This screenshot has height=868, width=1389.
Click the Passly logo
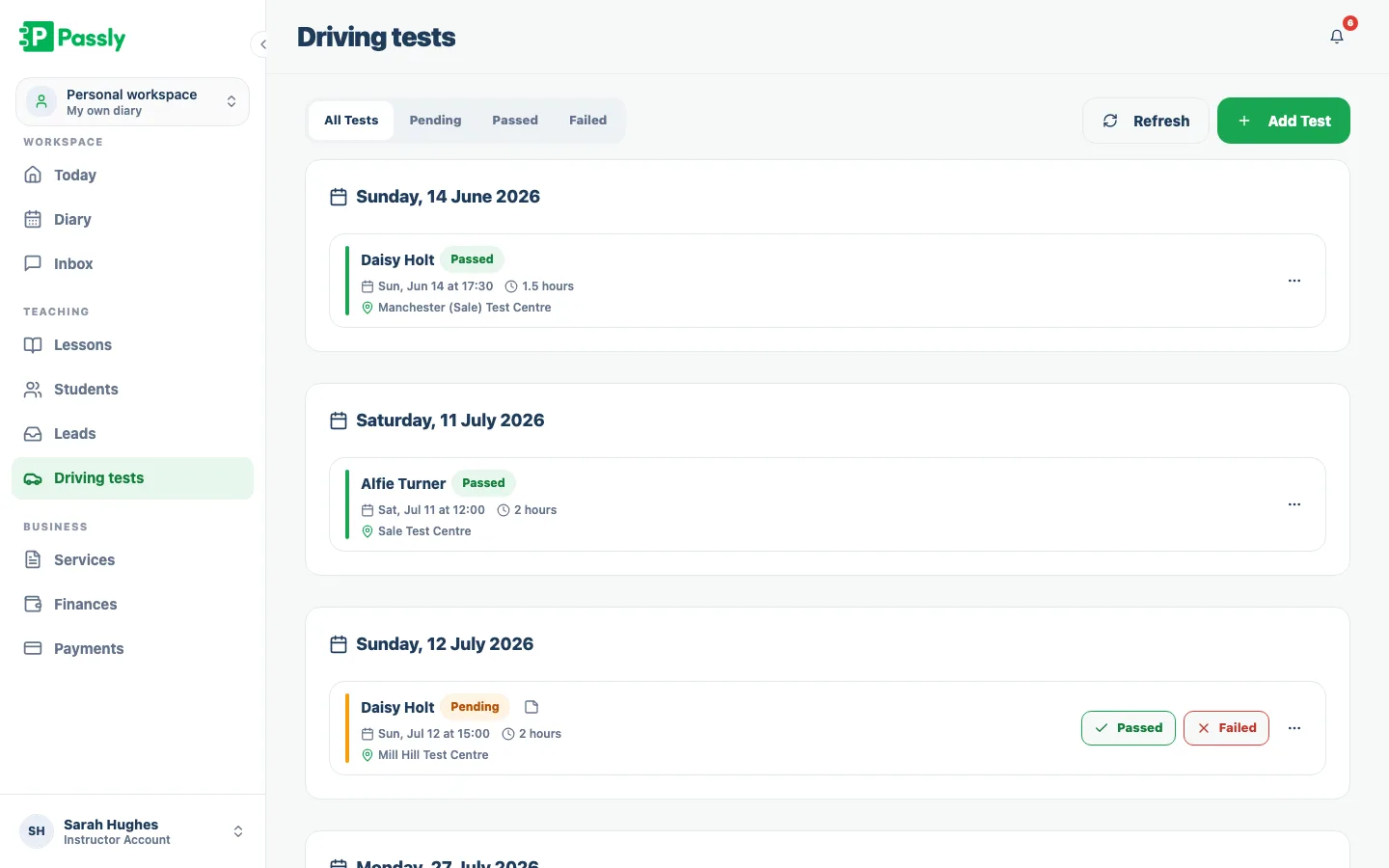click(x=72, y=38)
